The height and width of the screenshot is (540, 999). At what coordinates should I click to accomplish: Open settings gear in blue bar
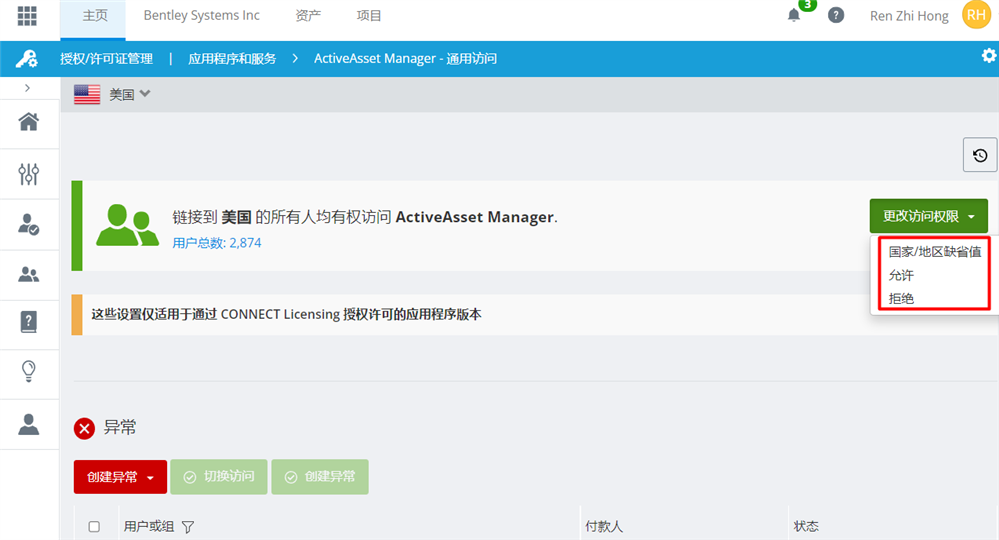coord(988,55)
